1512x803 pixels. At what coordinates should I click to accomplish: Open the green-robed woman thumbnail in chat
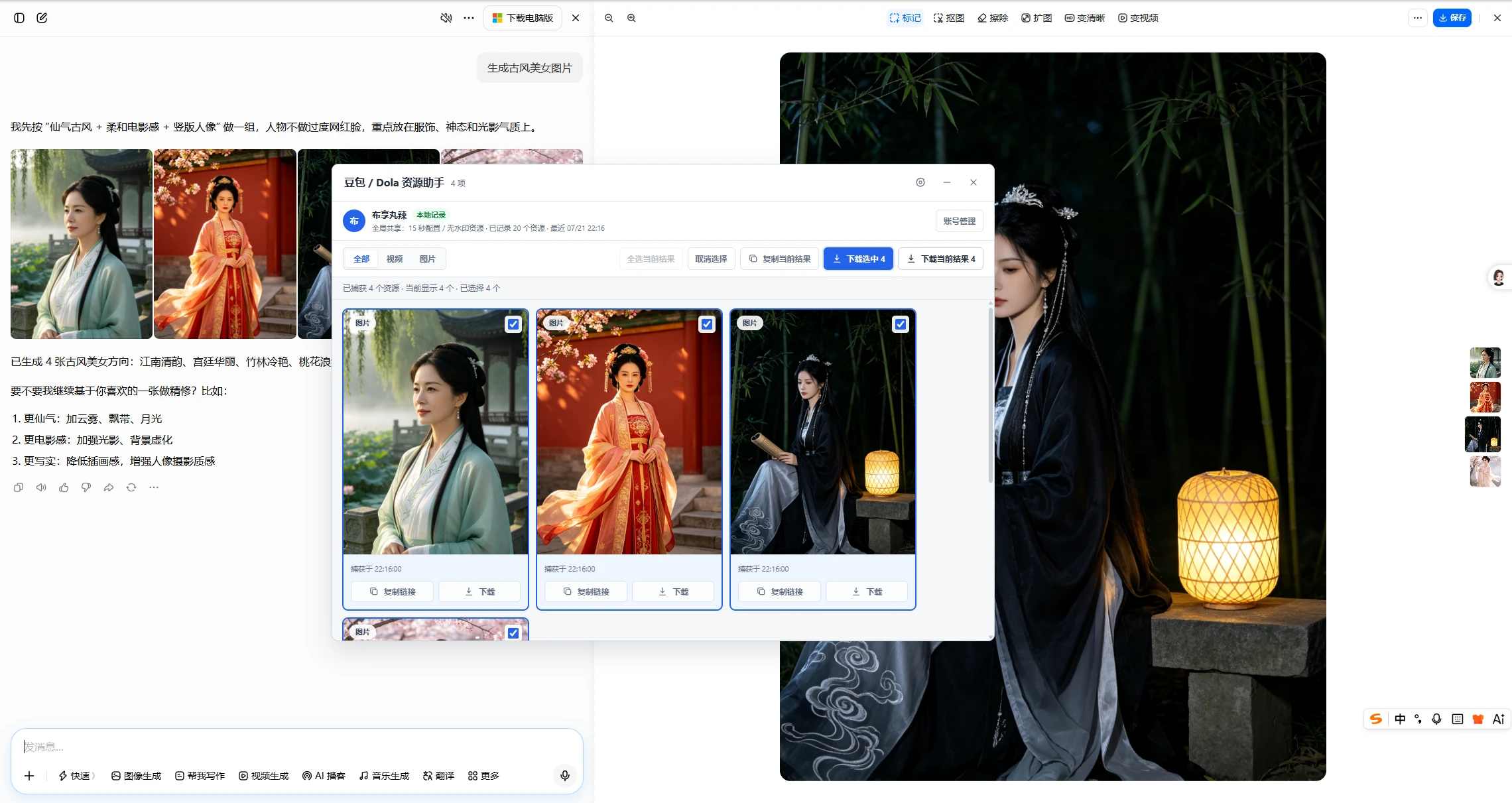click(x=82, y=244)
